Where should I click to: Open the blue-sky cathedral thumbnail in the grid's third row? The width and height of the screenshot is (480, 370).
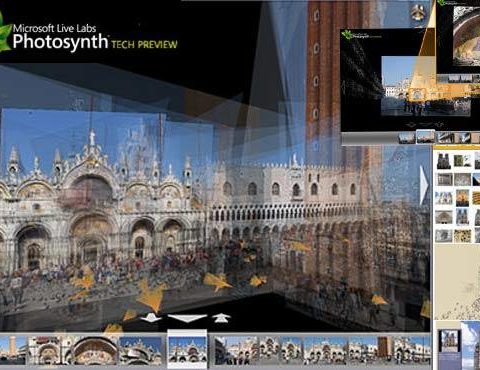click(x=444, y=198)
